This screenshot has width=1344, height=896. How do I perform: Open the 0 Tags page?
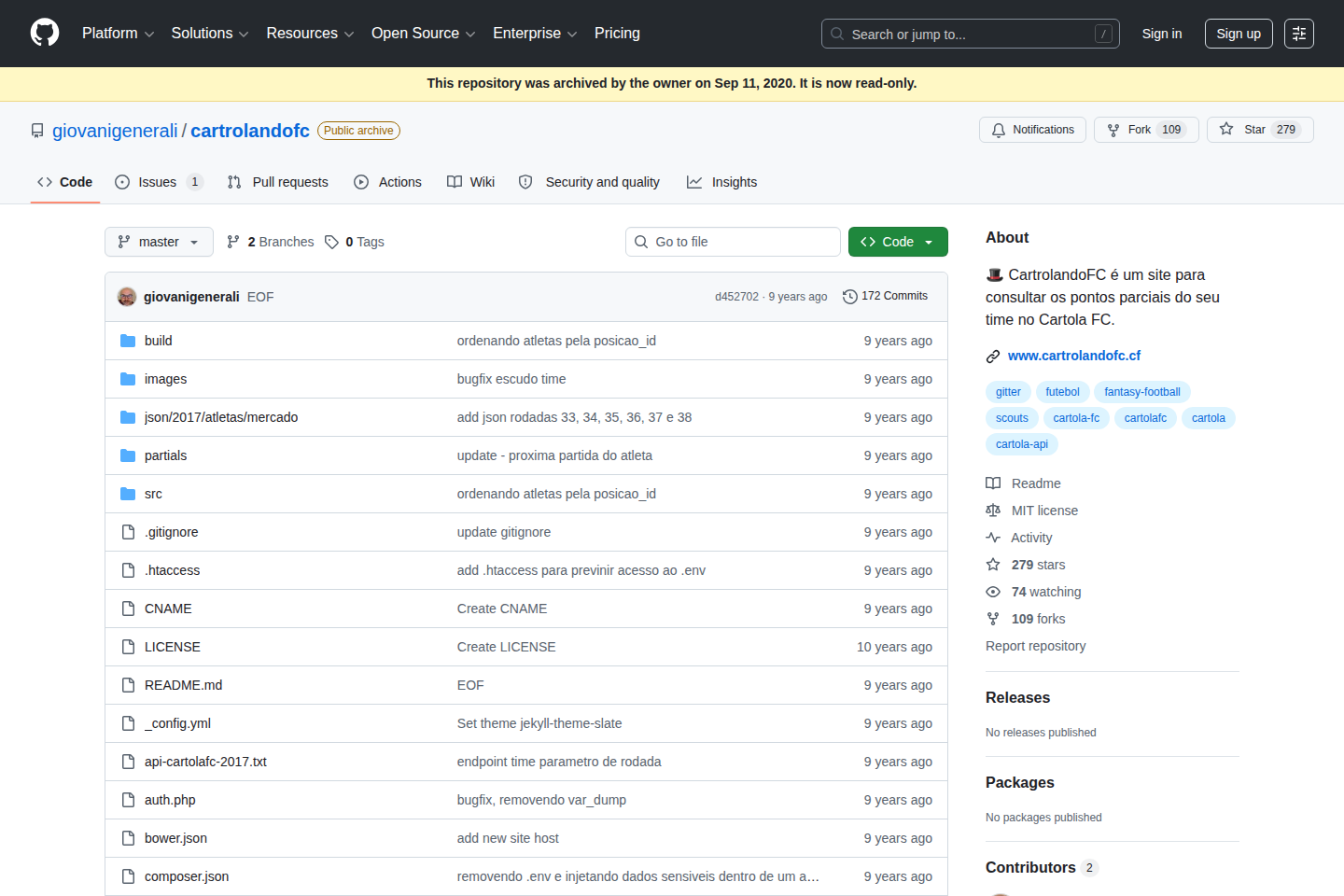point(355,242)
